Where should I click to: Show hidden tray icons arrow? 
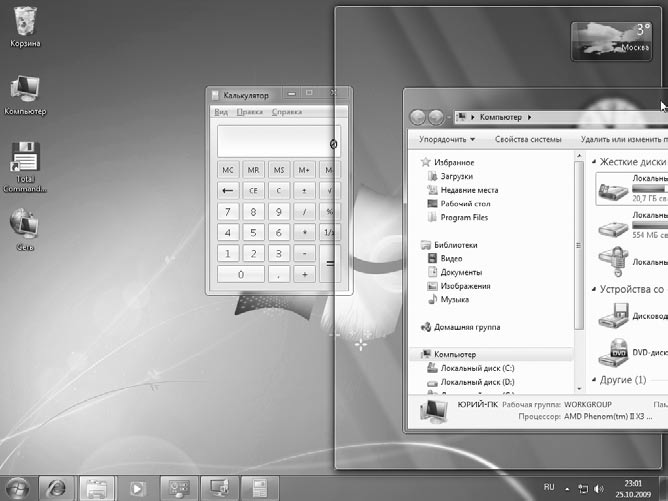point(567,489)
